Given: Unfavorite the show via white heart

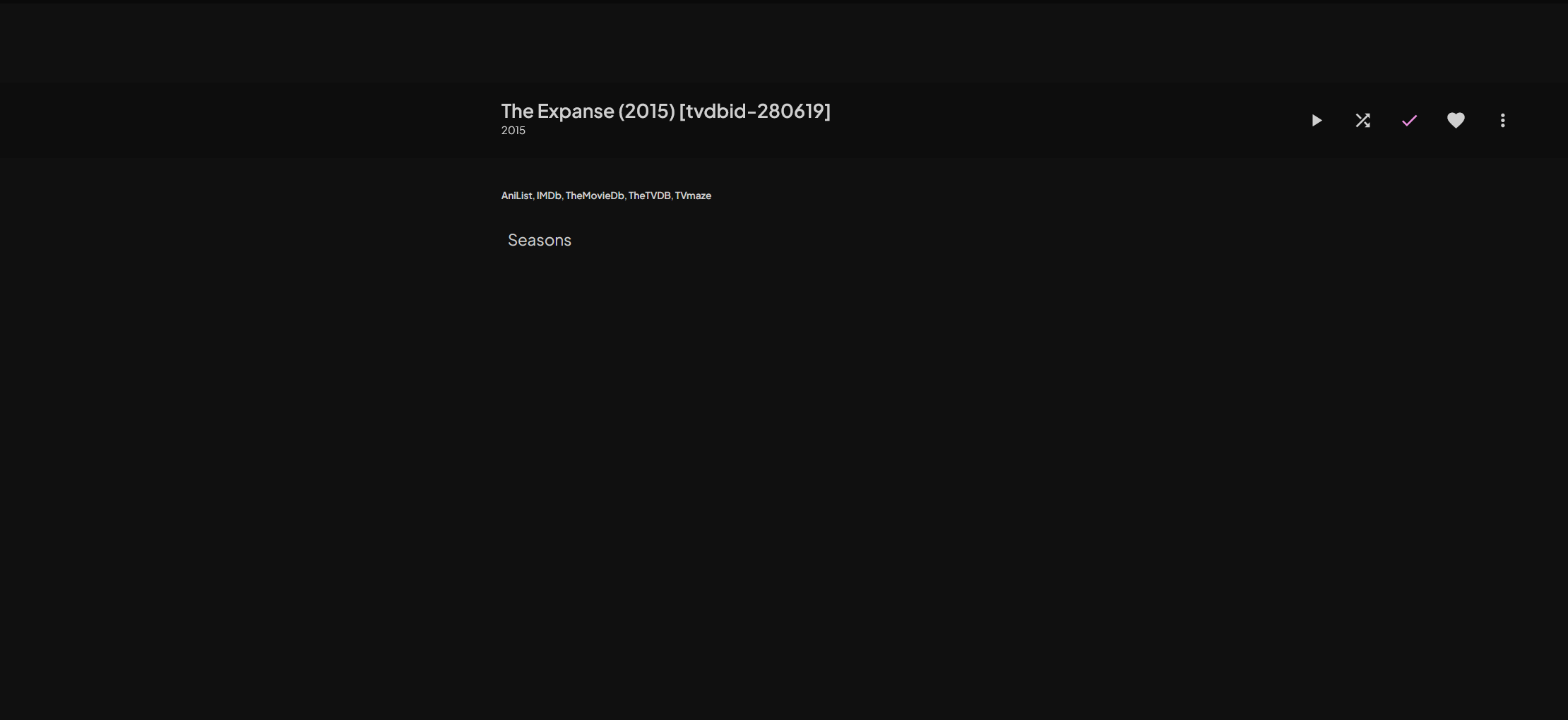Looking at the screenshot, I should coord(1456,121).
